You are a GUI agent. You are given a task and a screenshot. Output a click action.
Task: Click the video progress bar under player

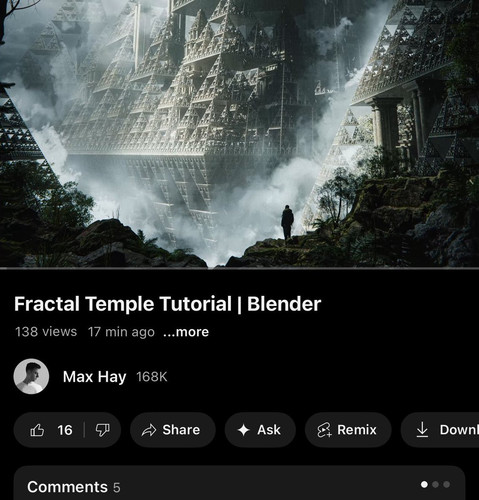coord(239,268)
